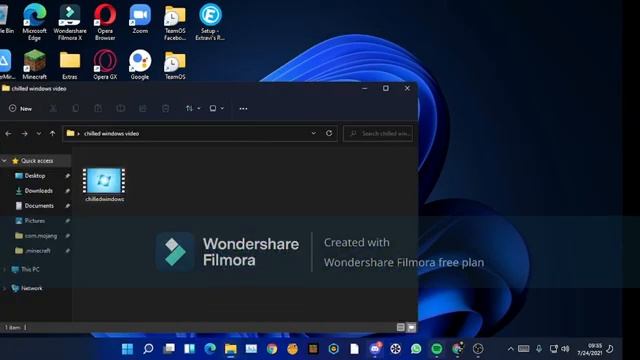Click the Microsoft Edge desktop shortcut
Screen dimensions: 640x360
point(35,22)
